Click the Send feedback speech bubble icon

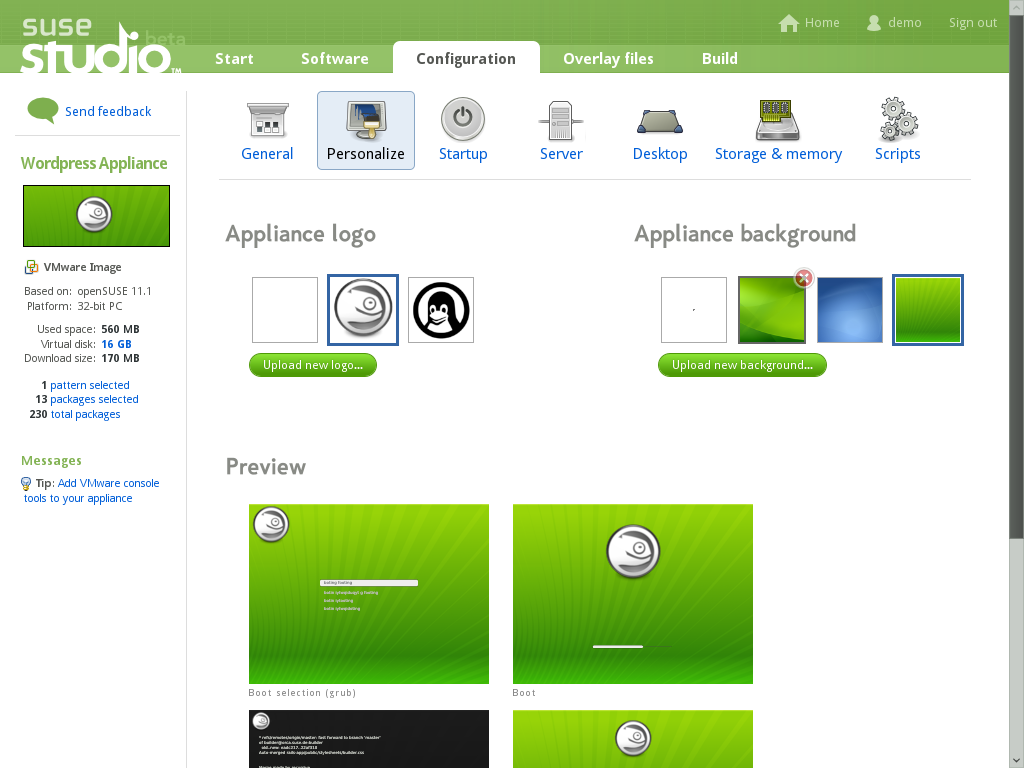(42, 110)
